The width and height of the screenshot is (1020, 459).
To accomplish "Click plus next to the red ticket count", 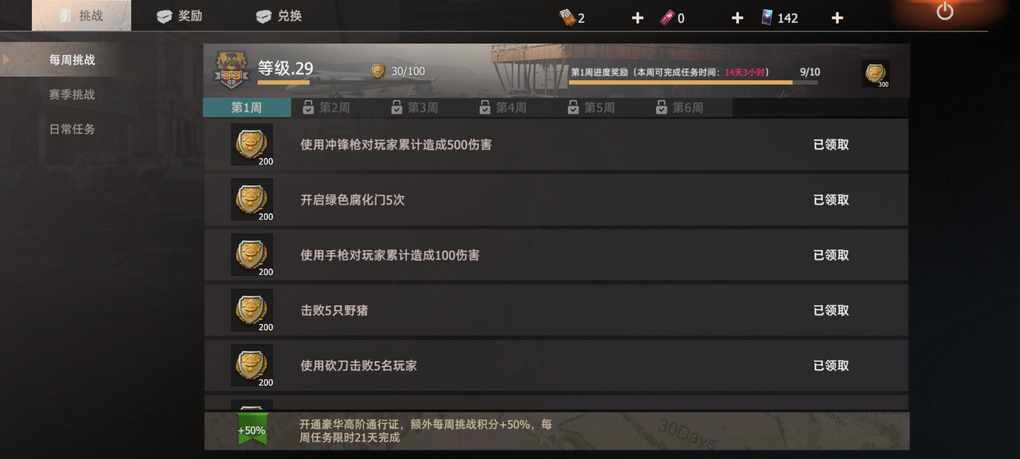I will click(737, 18).
